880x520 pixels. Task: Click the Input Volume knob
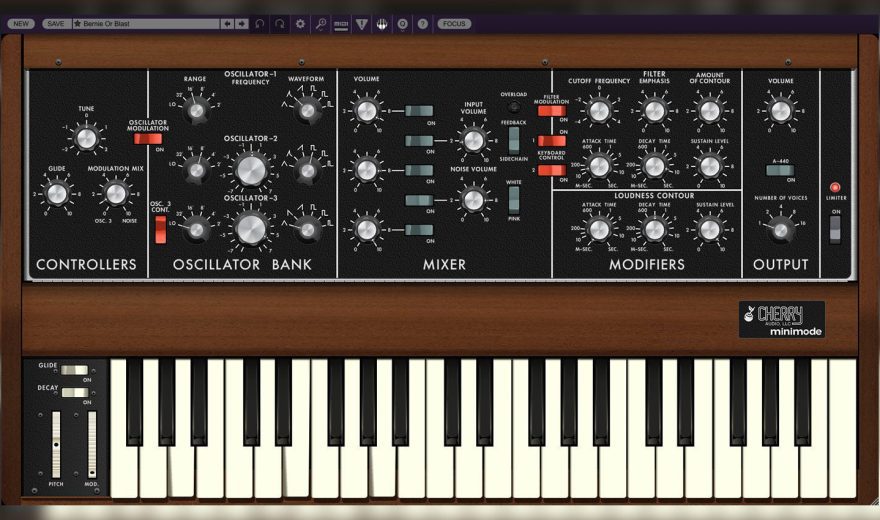coord(473,141)
